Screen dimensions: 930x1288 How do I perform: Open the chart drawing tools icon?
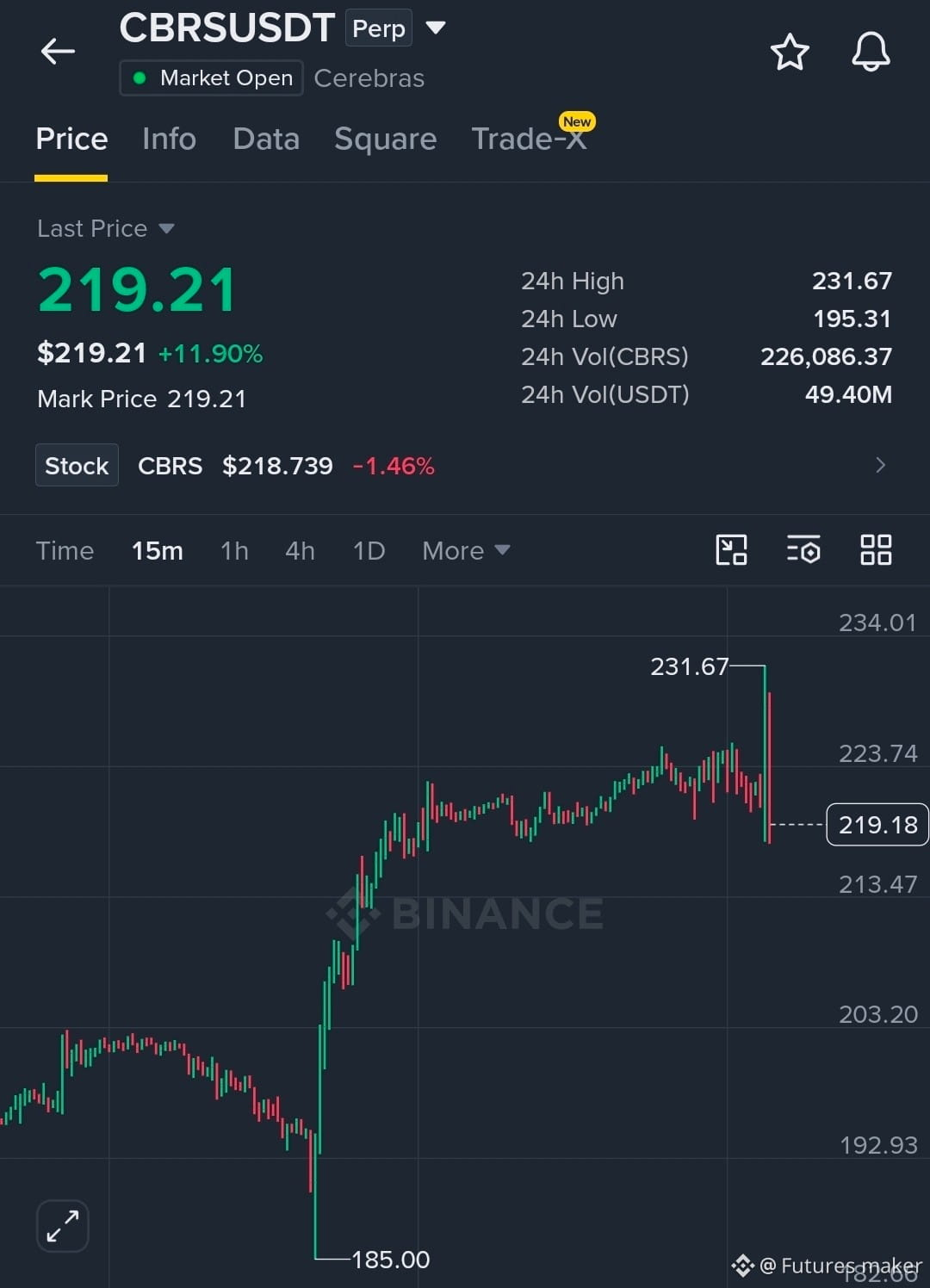pyautogui.click(x=731, y=549)
